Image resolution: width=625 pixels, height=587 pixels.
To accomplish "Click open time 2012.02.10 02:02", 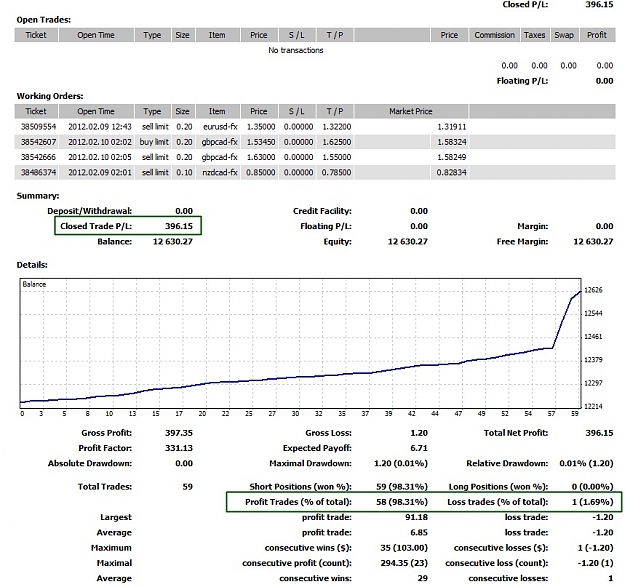I will (100, 142).
